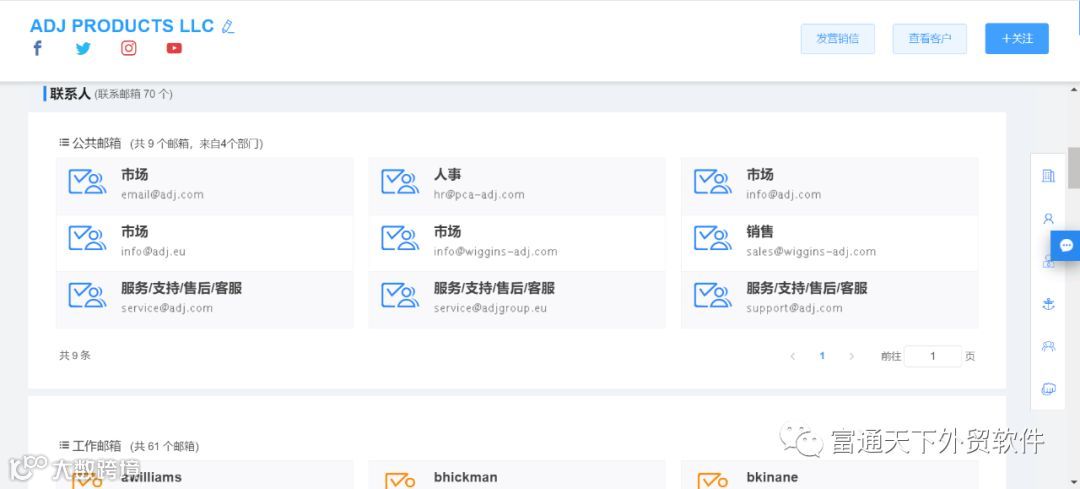Open the Instagram profile icon

tap(129, 48)
